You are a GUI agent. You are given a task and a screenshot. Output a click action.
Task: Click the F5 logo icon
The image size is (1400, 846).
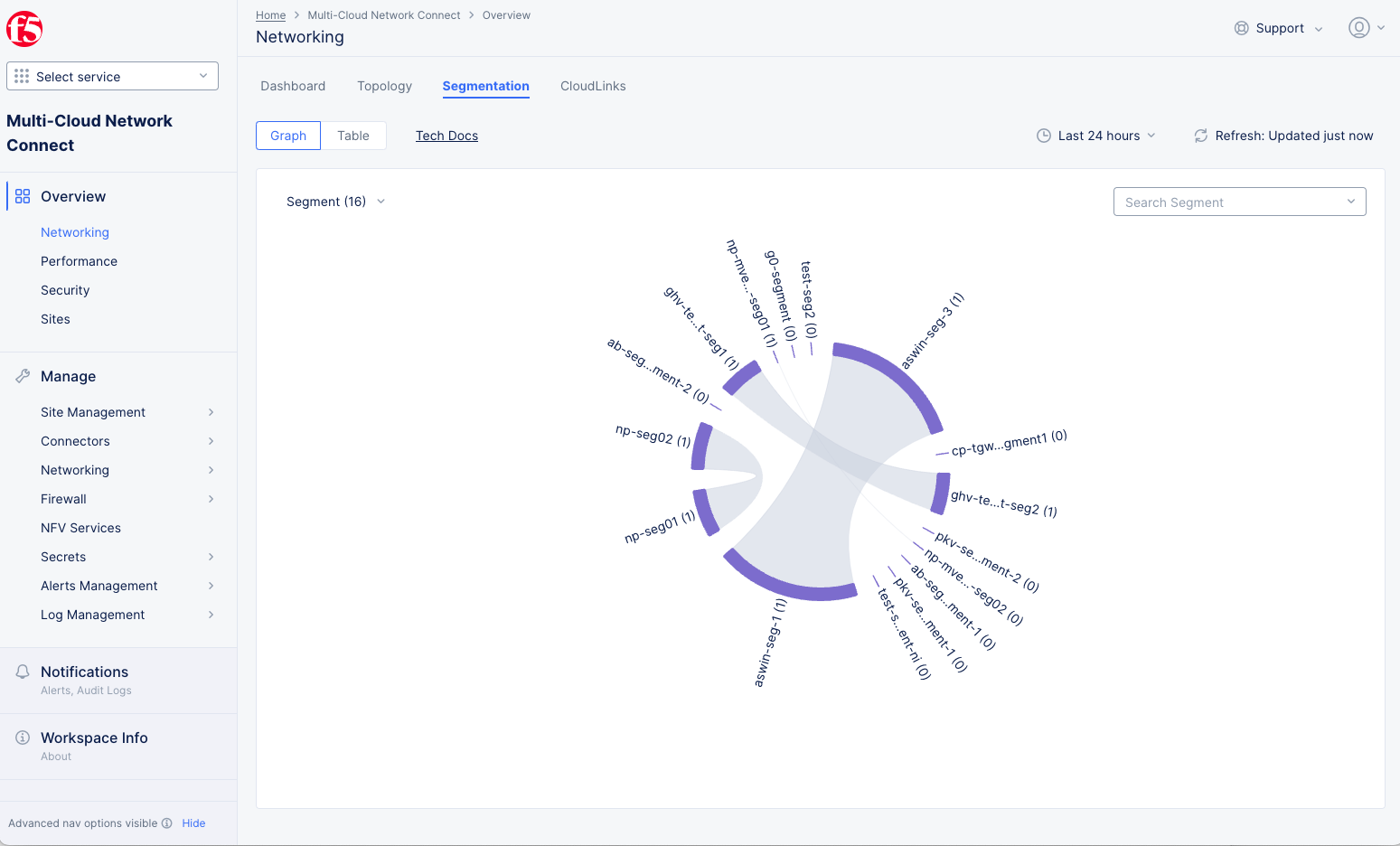tap(24, 29)
